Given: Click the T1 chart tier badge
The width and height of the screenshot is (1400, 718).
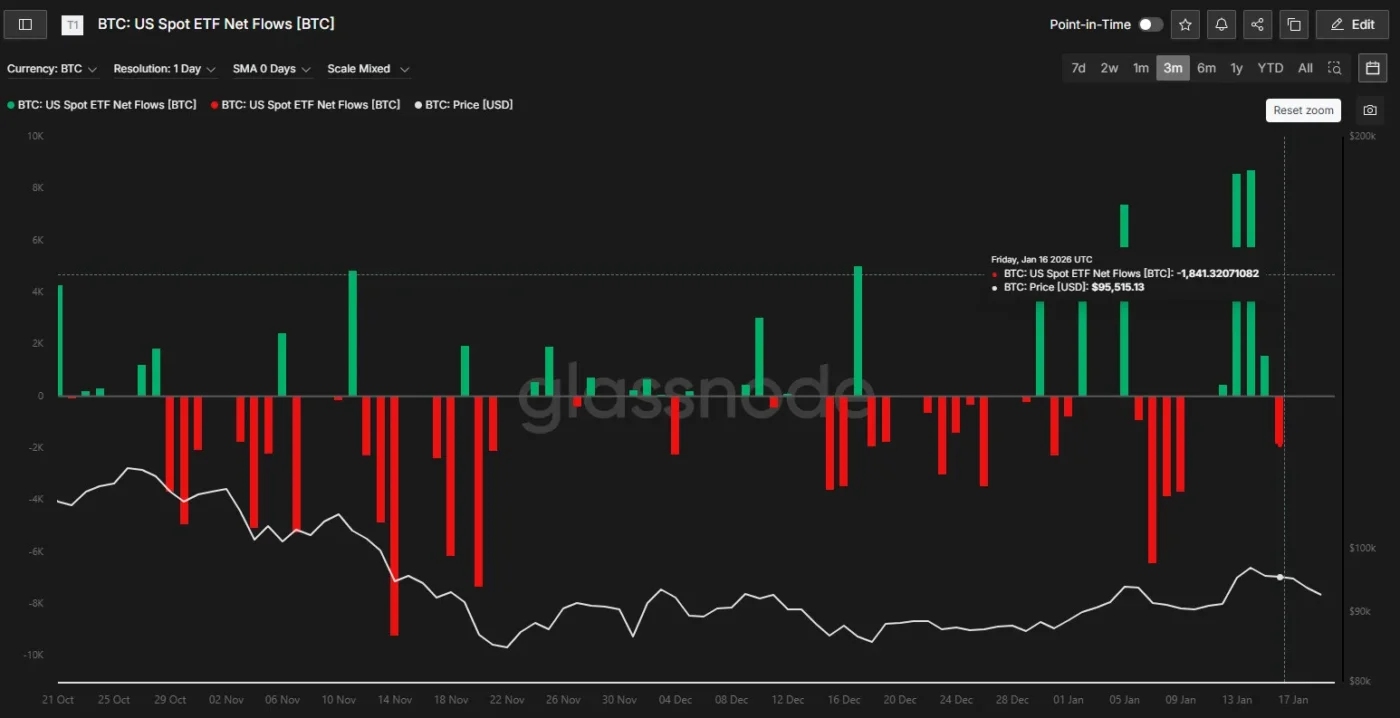Looking at the screenshot, I should 72,25.
